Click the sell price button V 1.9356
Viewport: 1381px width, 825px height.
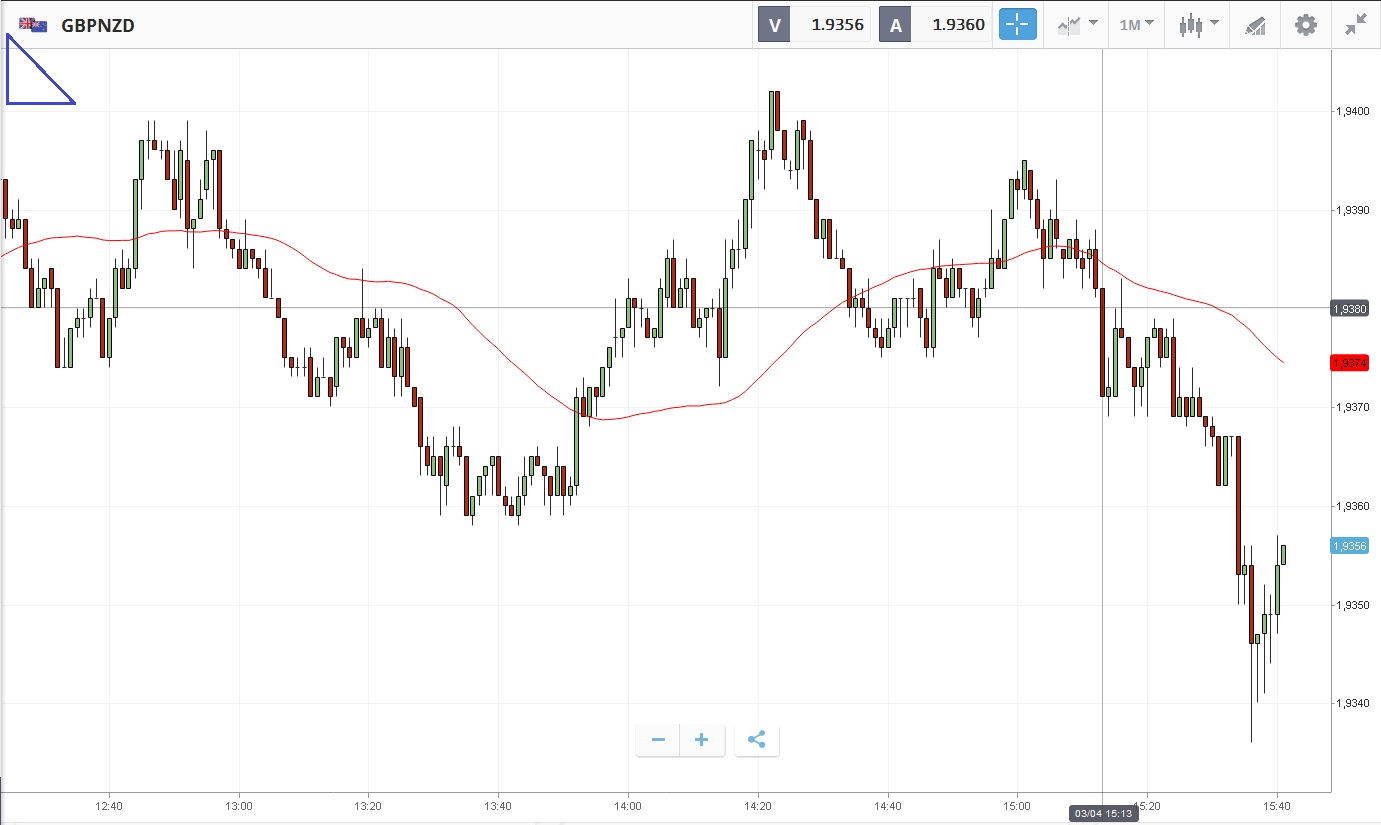click(814, 25)
